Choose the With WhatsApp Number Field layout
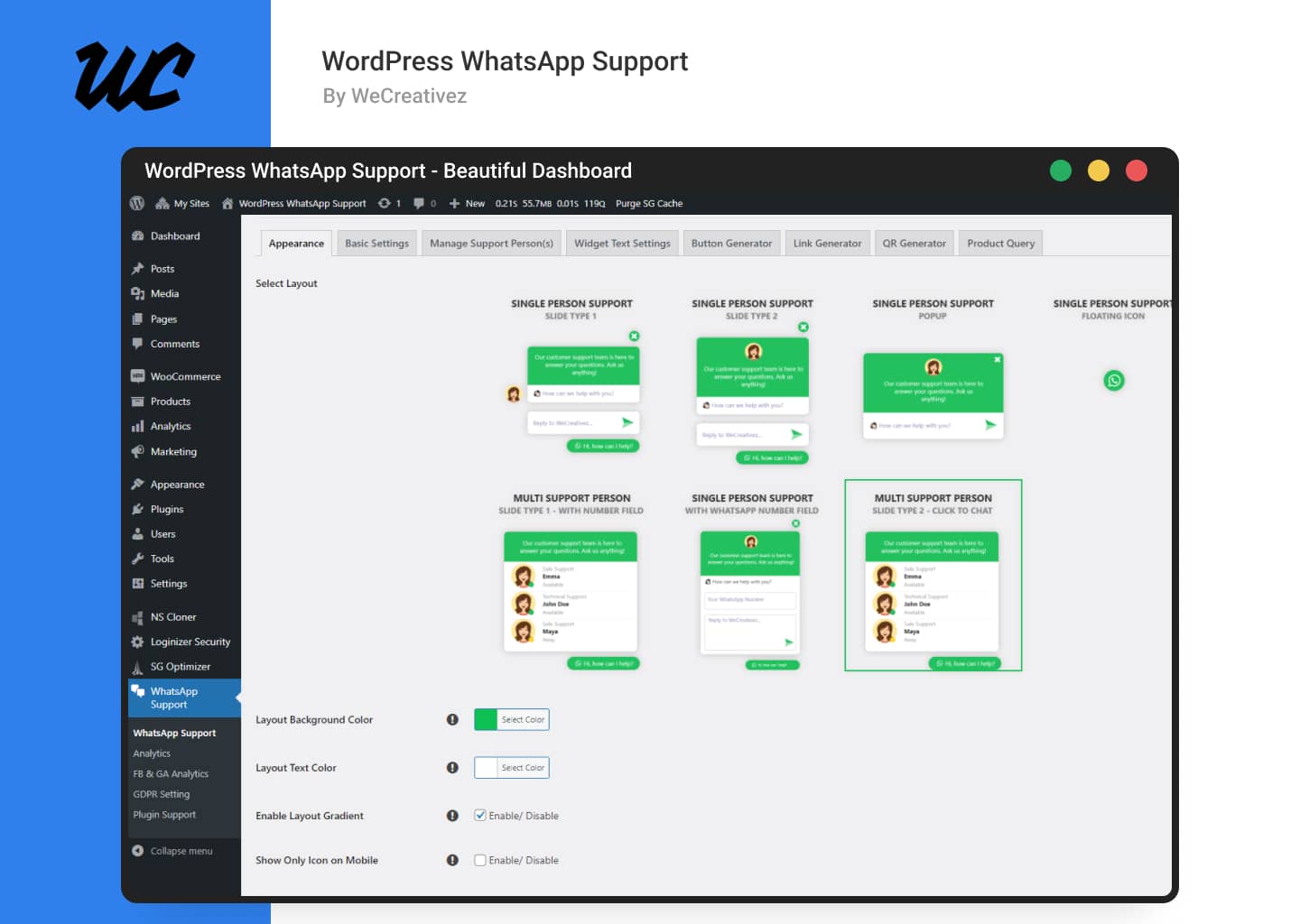The image size is (1300, 924). click(x=752, y=582)
